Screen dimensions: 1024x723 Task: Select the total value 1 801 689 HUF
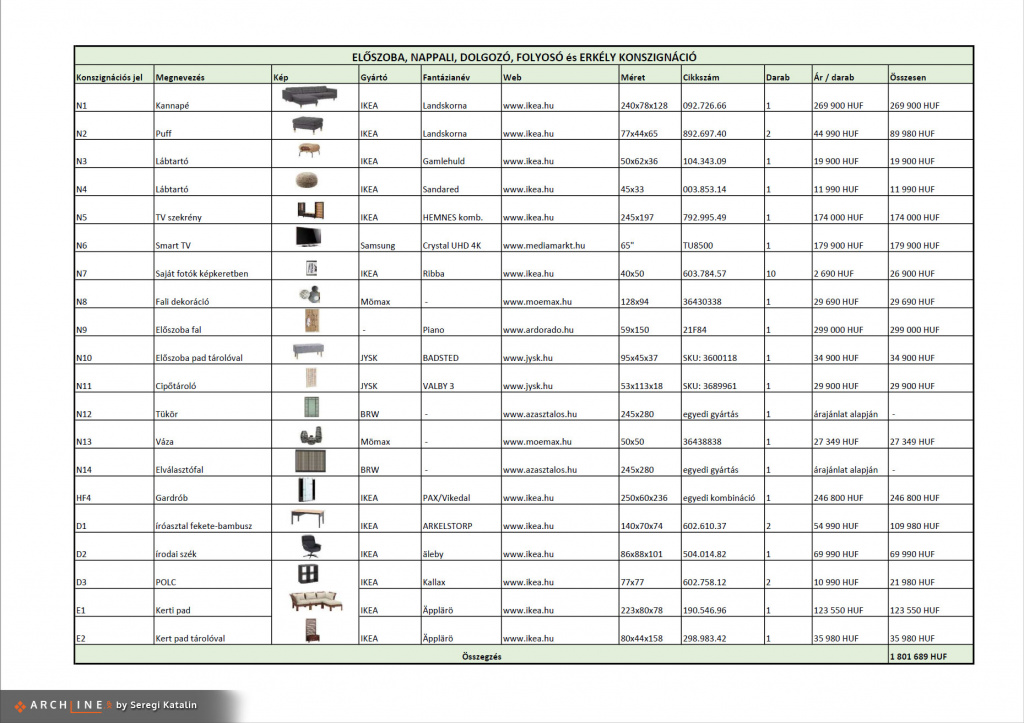(x=918, y=656)
